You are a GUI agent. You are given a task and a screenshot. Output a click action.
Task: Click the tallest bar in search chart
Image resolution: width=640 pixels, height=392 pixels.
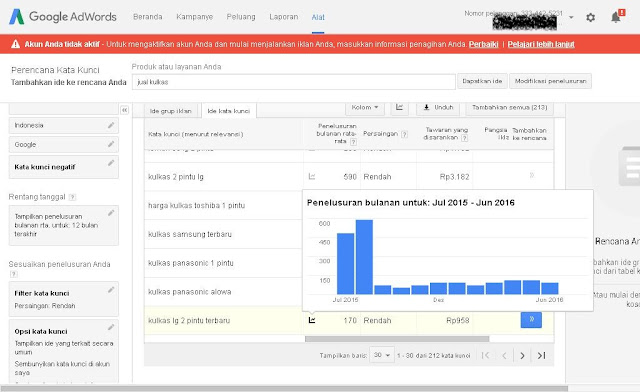[364, 257]
